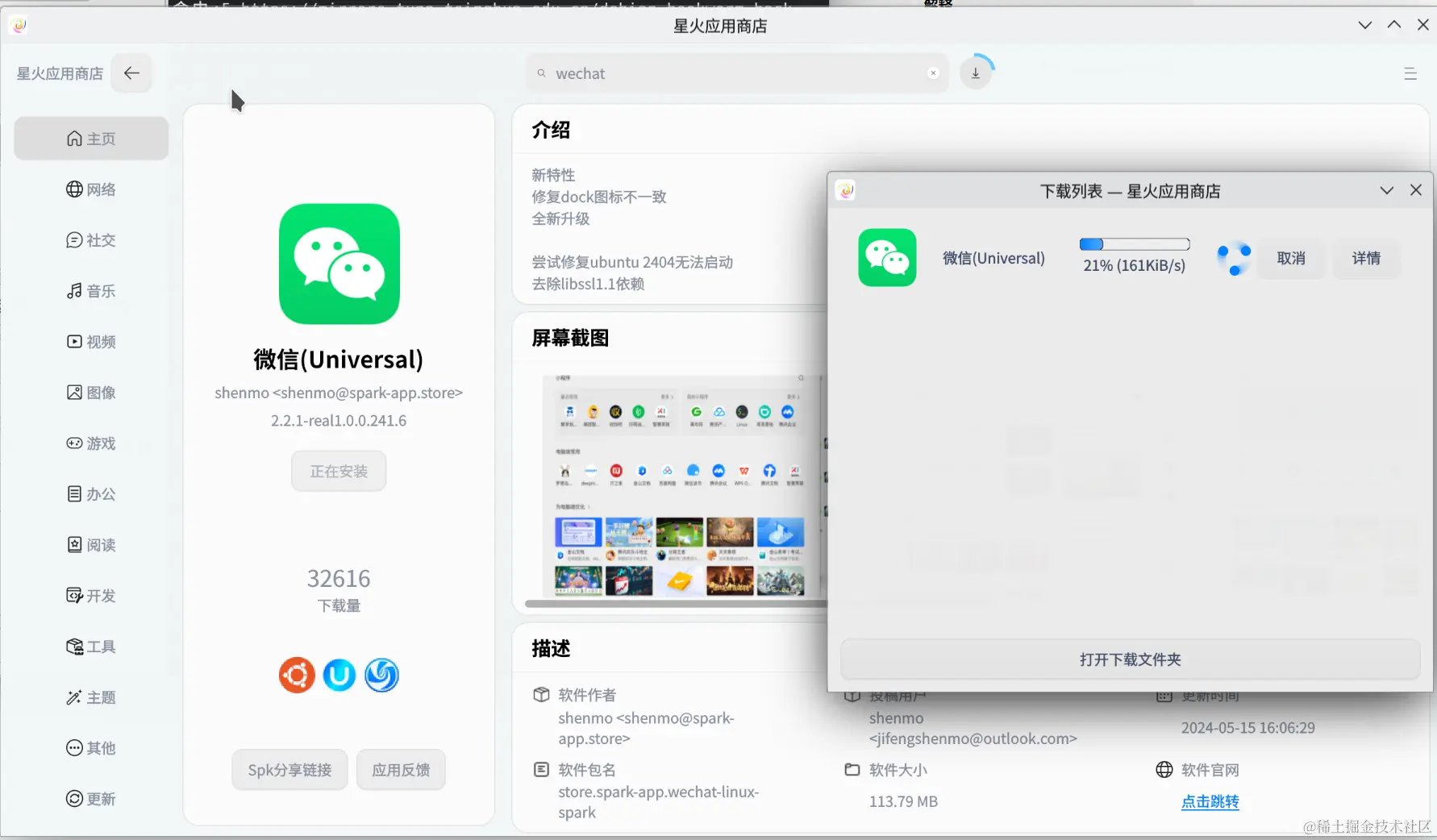Open the 网络 network category

click(91, 189)
